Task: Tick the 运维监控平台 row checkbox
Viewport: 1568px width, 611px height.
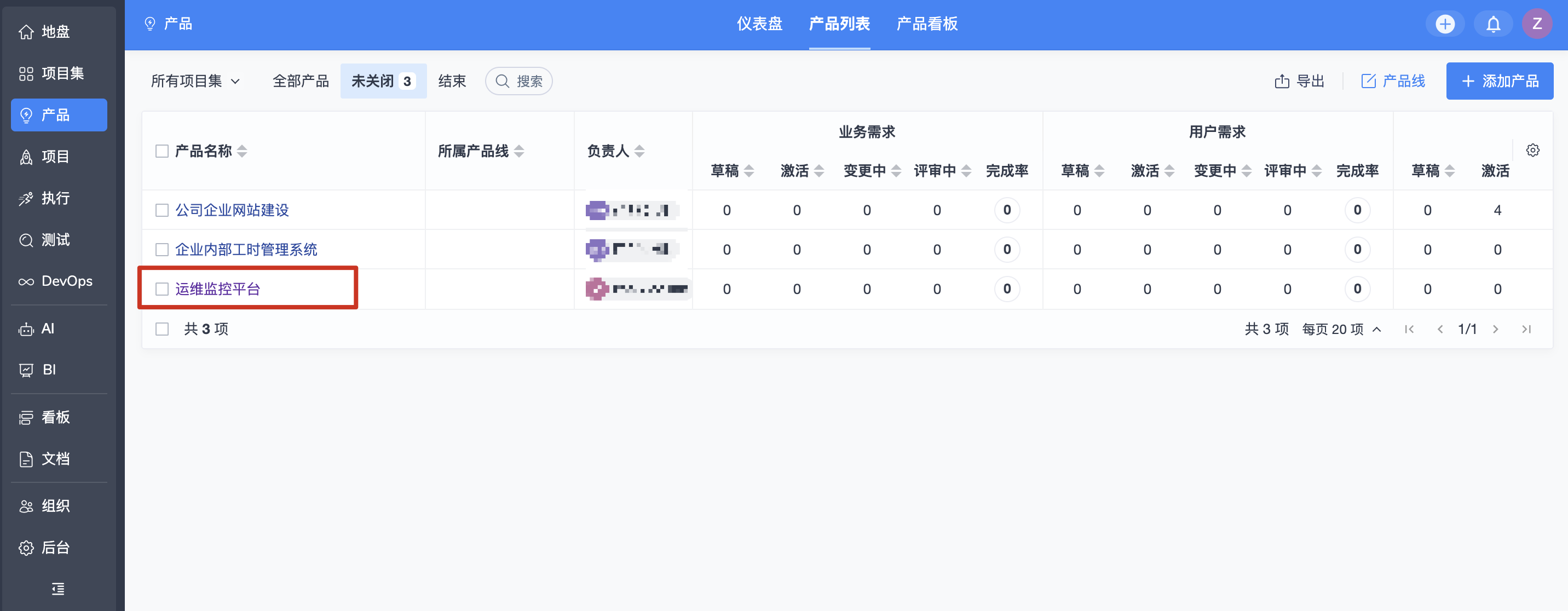Action: tap(162, 289)
